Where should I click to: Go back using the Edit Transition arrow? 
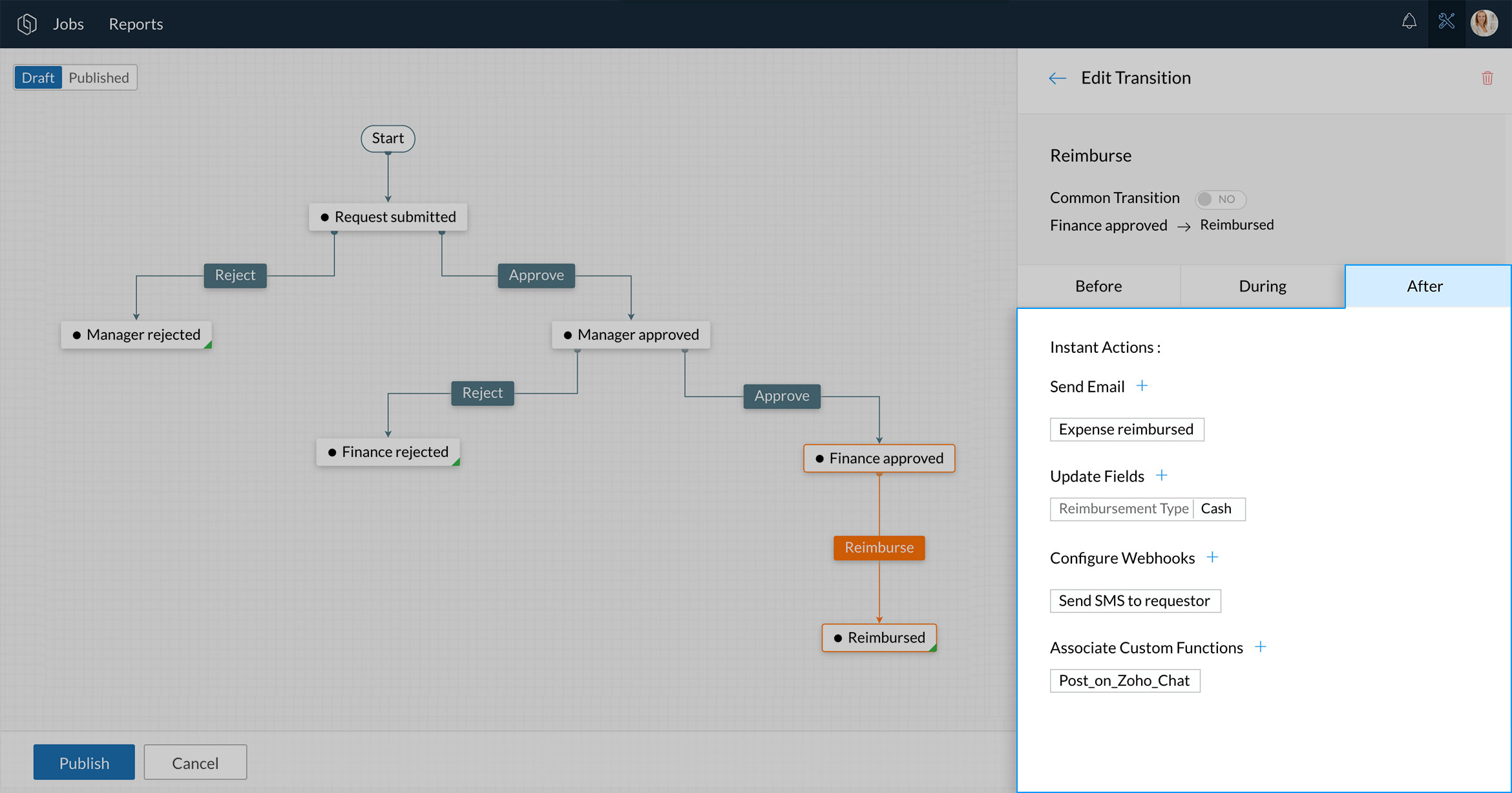click(x=1057, y=78)
